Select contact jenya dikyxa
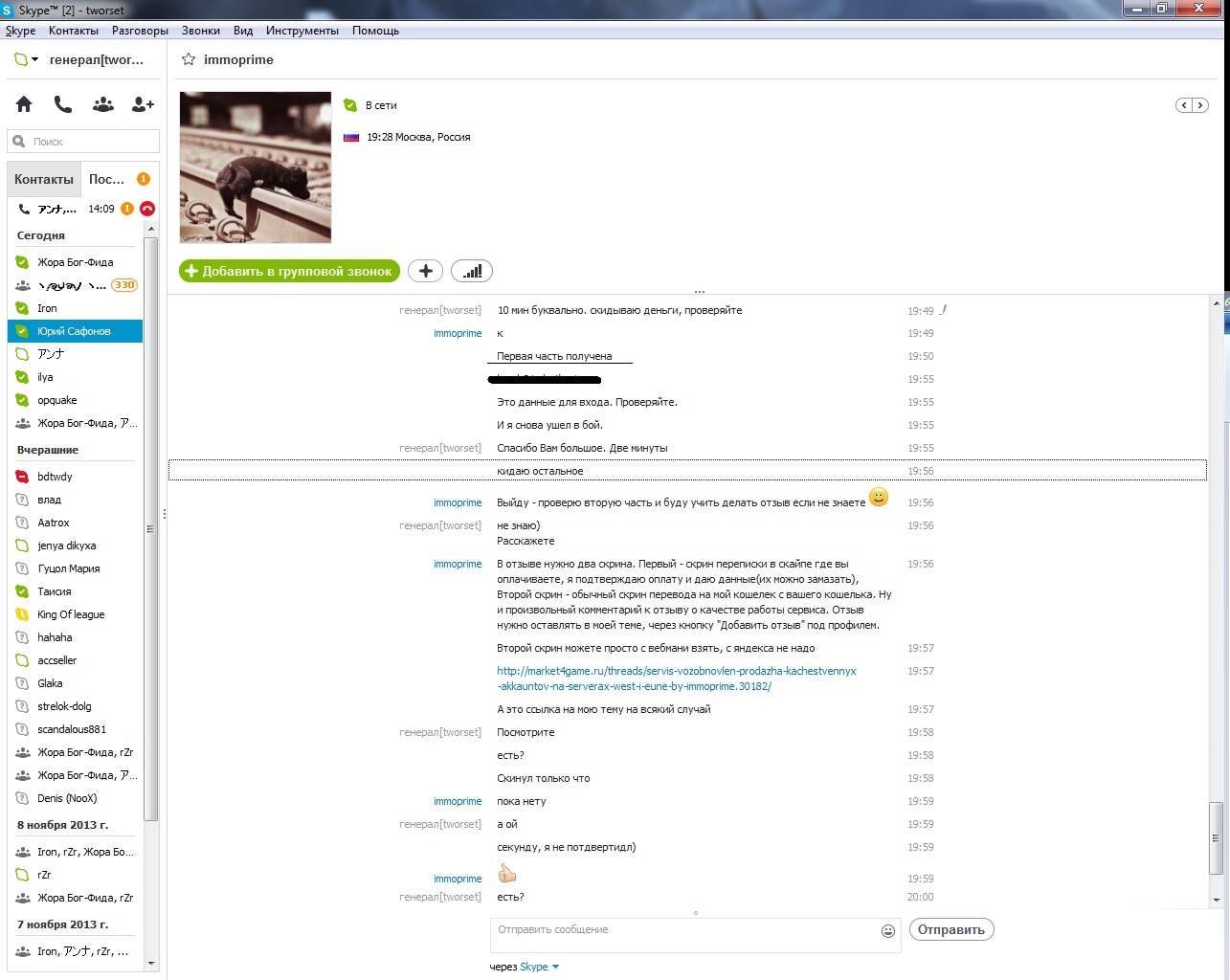 pos(75,546)
